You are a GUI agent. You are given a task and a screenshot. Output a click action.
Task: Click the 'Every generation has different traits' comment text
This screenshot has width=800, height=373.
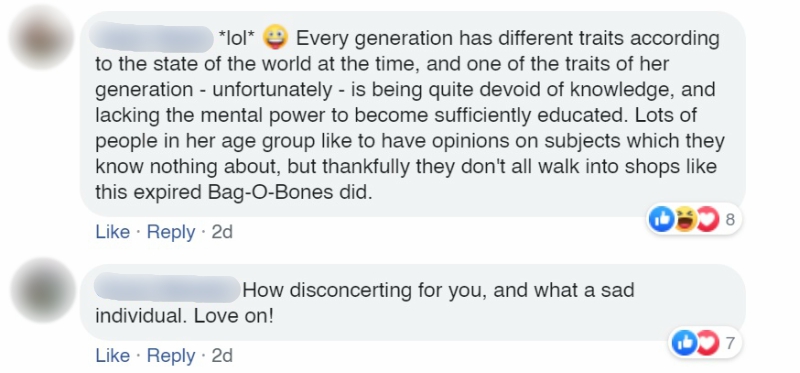[x=410, y=115]
